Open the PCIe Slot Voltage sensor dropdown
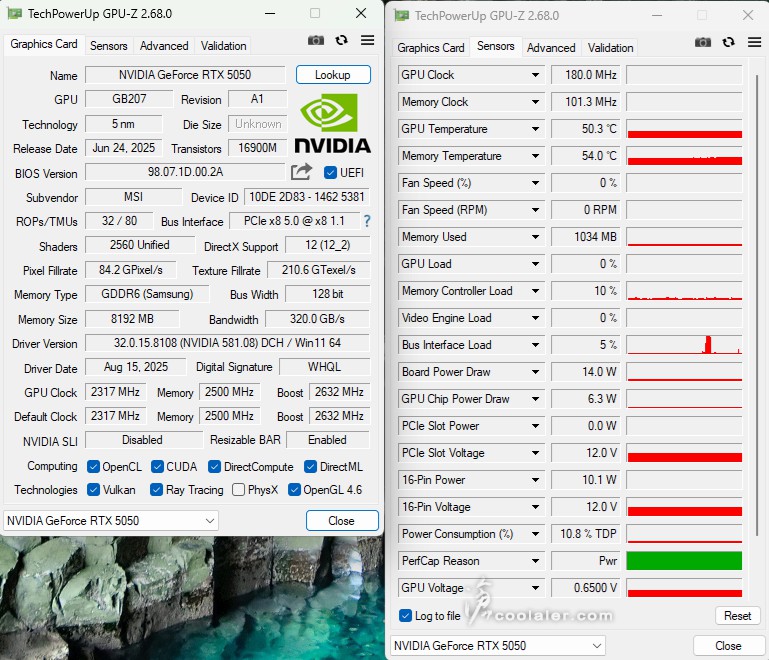Screen dimensions: 769x660 point(535,453)
